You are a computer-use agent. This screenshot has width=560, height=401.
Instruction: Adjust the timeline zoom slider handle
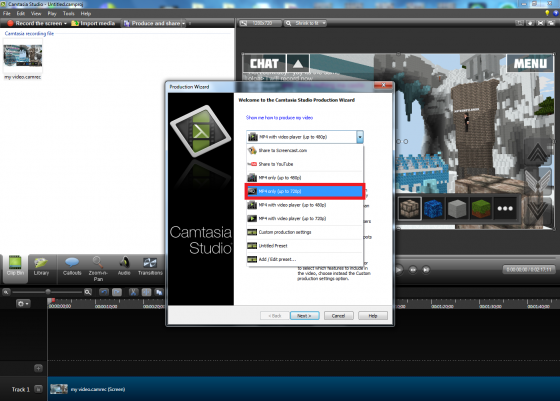point(48,292)
